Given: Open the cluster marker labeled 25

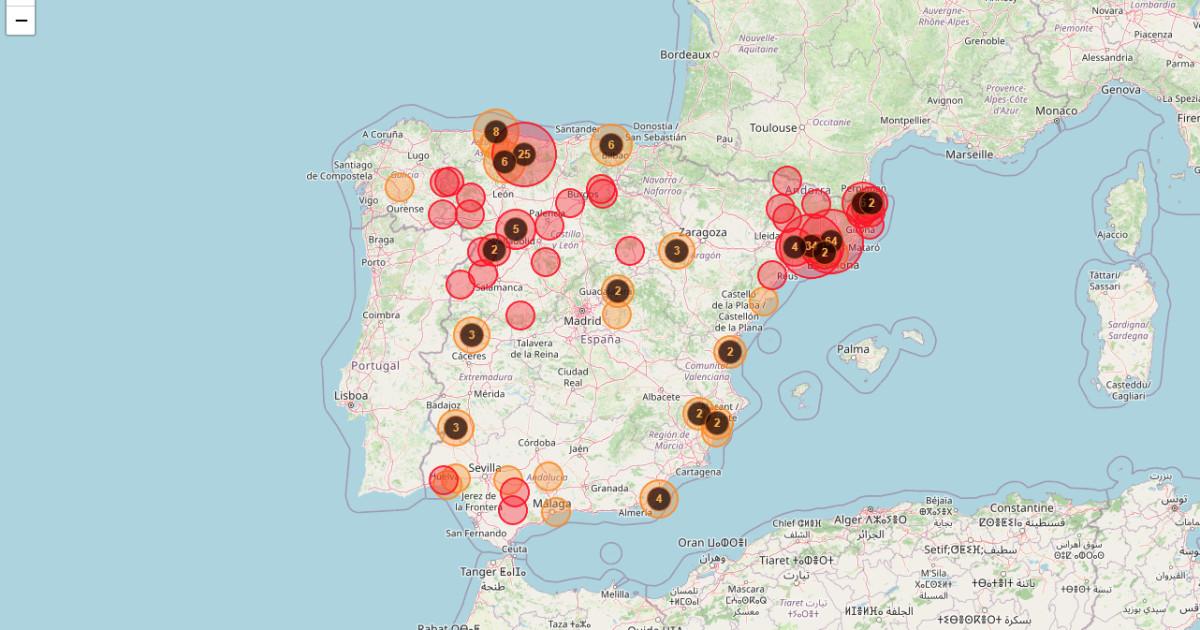Looking at the screenshot, I should click(524, 154).
